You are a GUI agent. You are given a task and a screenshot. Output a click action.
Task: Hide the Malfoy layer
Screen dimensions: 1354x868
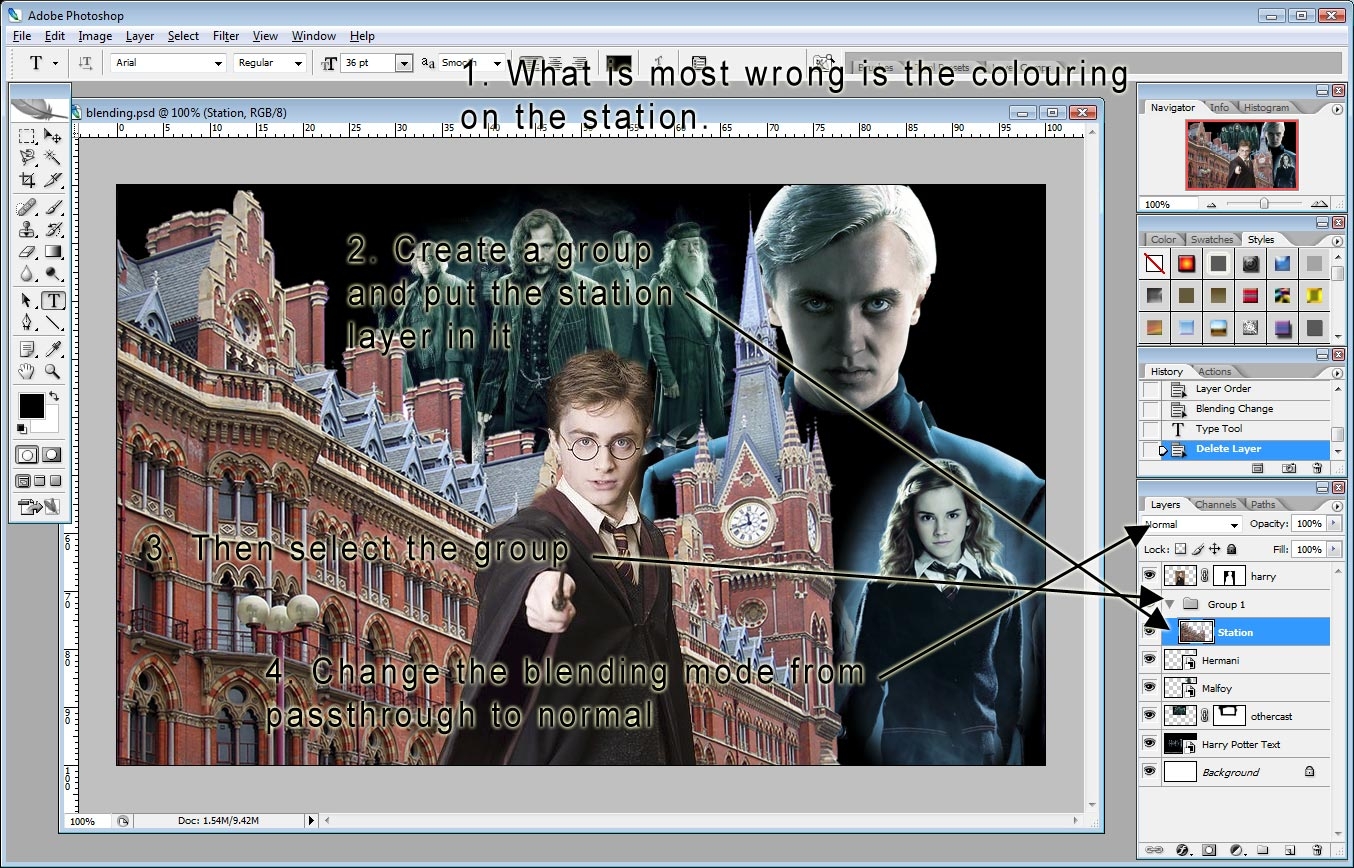[x=1149, y=688]
